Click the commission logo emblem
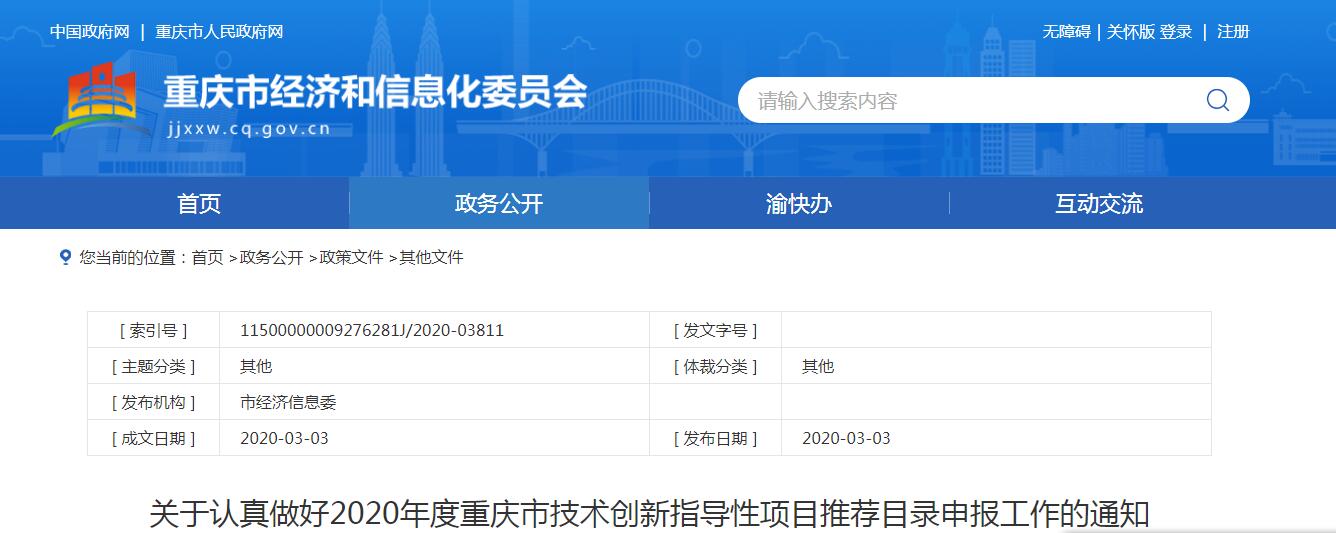The image size is (1336, 533). [95, 100]
